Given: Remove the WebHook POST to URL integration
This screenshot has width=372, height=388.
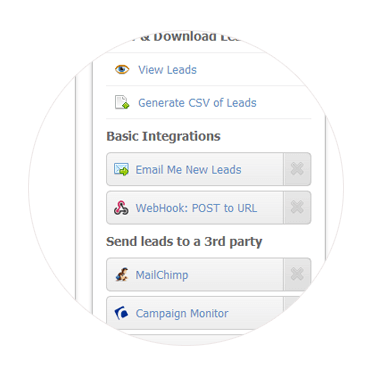Looking at the screenshot, I should (297, 207).
